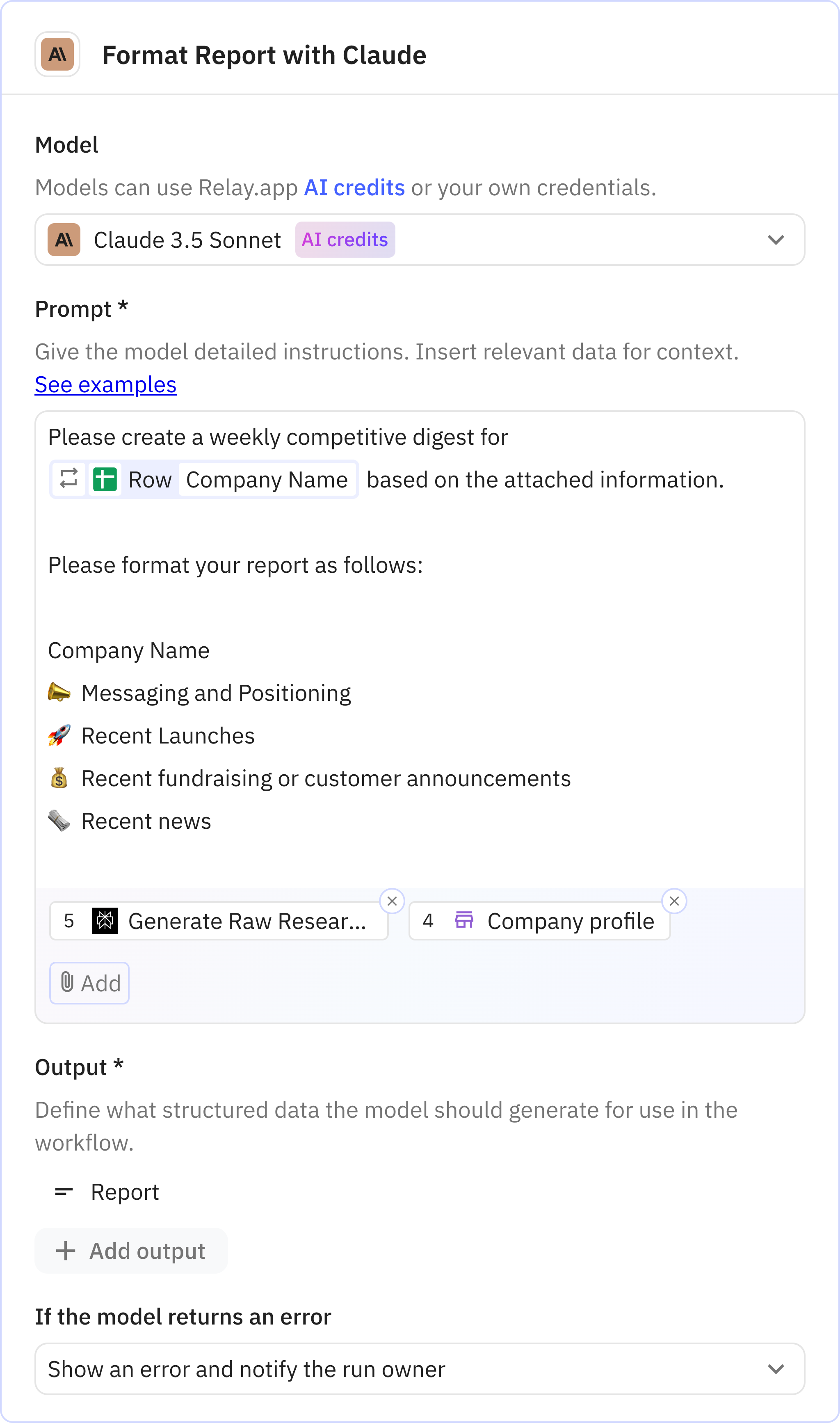Screen dimensions: 840x1423
Task: Click the Anthropic icon in the header
Action: click(x=57, y=54)
